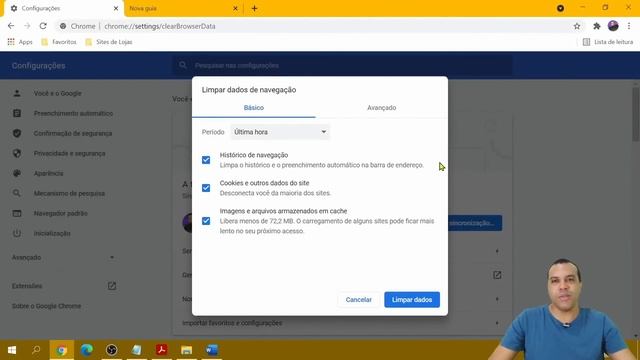Open Aparência in sidebar
Screen dimensions: 640x360
(x=49, y=173)
